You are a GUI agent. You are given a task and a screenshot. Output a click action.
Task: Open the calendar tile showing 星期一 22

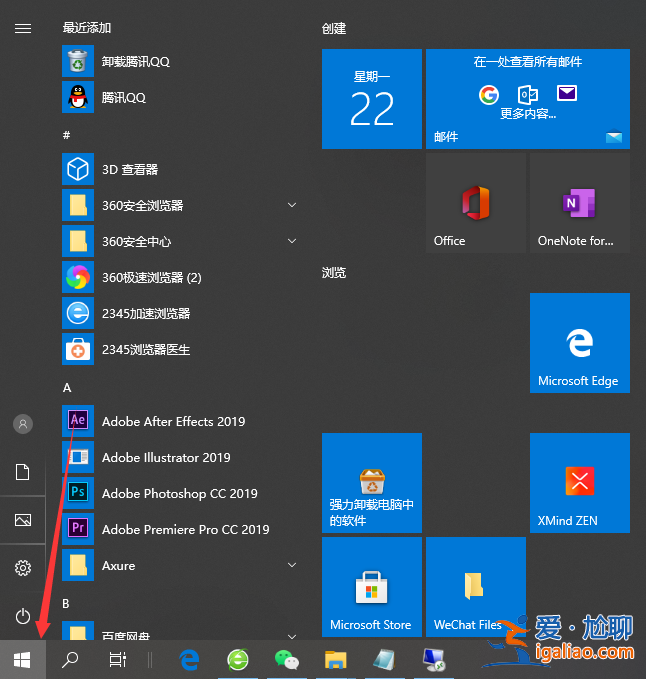(372, 99)
